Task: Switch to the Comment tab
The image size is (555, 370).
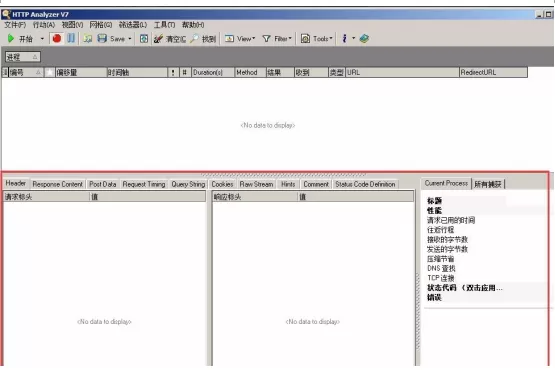Action: [316, 184]
